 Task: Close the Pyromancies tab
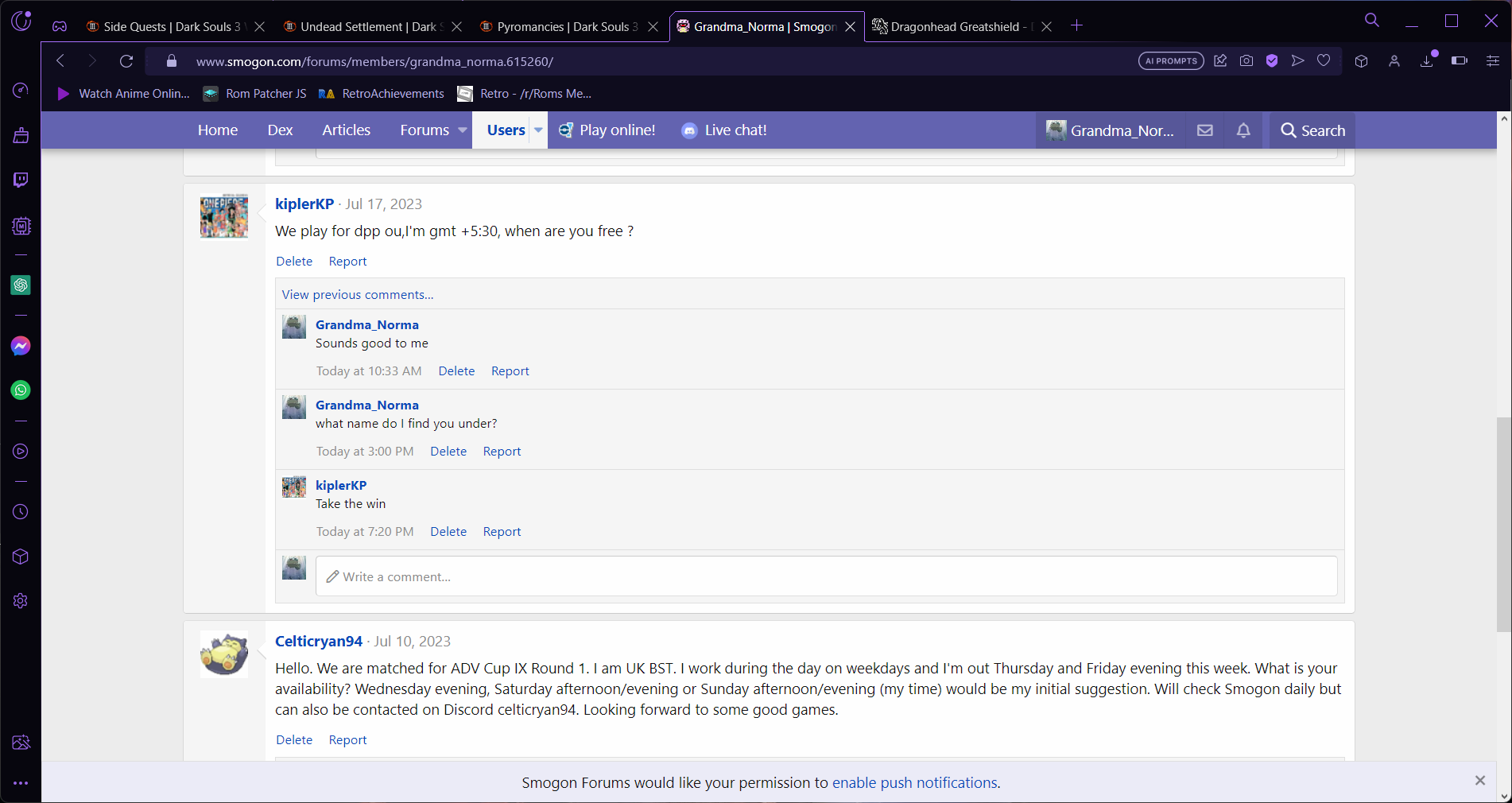tap(653, 26)
